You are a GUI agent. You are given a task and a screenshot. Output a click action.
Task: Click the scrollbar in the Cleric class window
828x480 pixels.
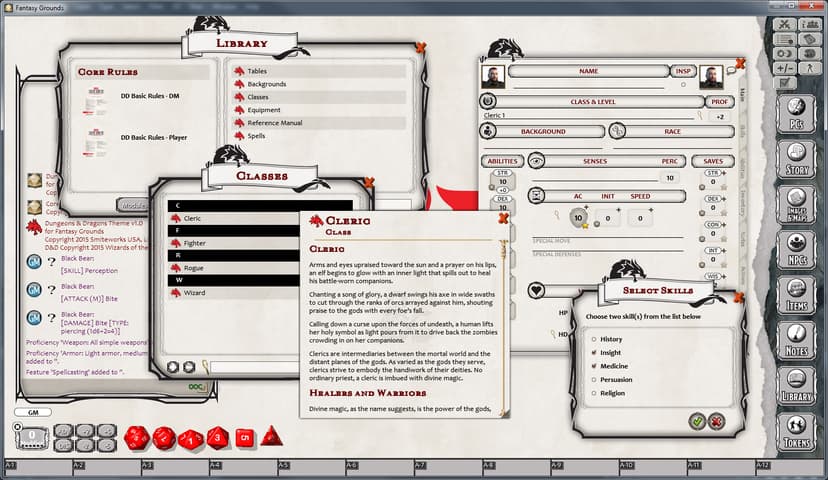coord(504,325)
